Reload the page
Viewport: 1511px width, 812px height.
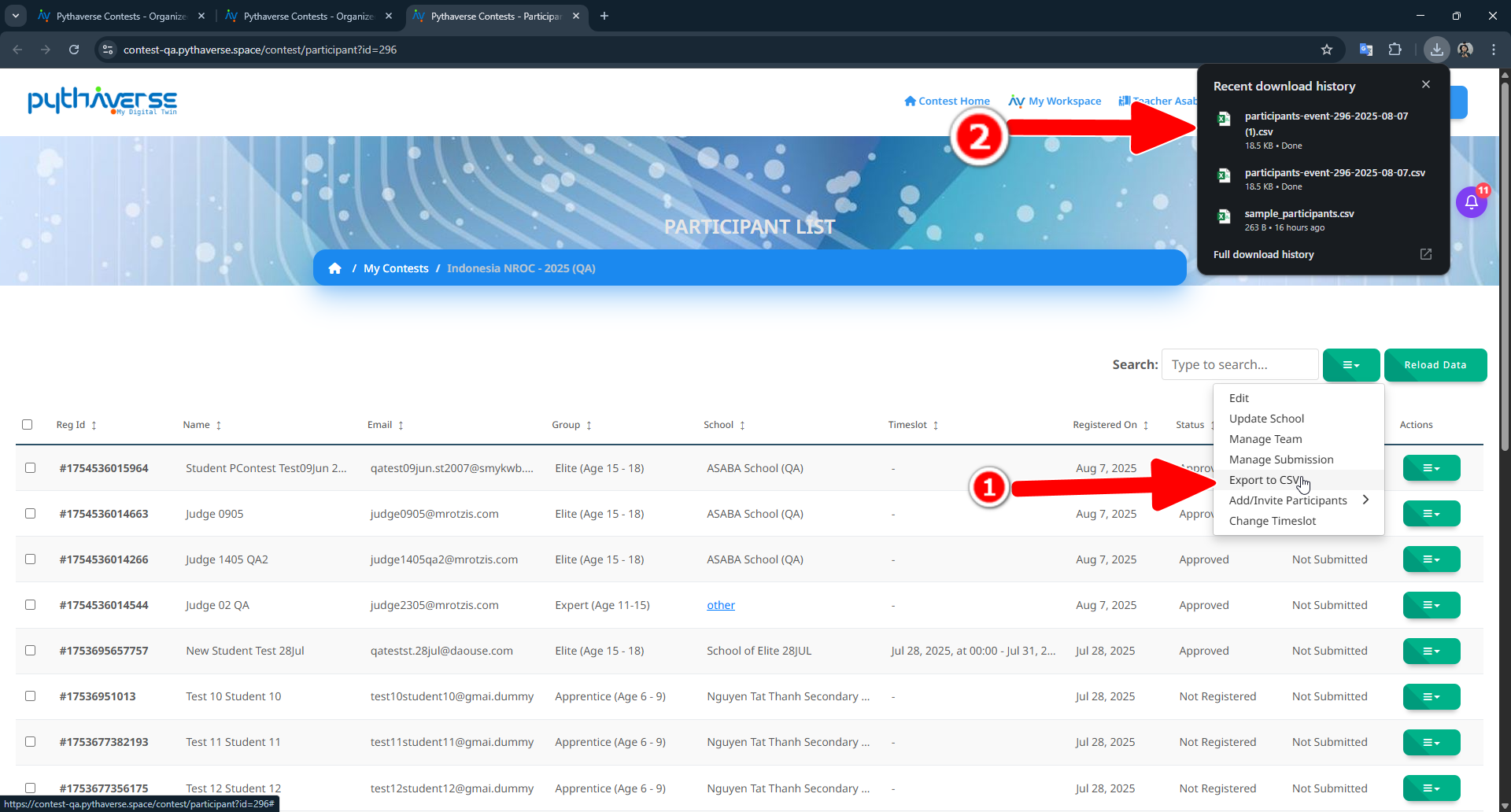click(74, 50)
